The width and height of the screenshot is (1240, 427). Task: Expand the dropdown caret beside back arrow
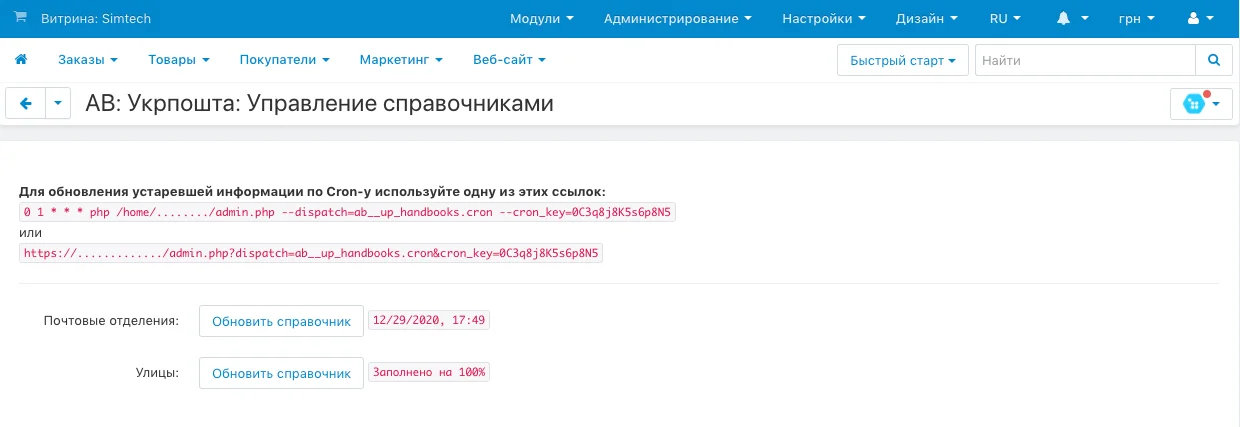tap(58, 104)
